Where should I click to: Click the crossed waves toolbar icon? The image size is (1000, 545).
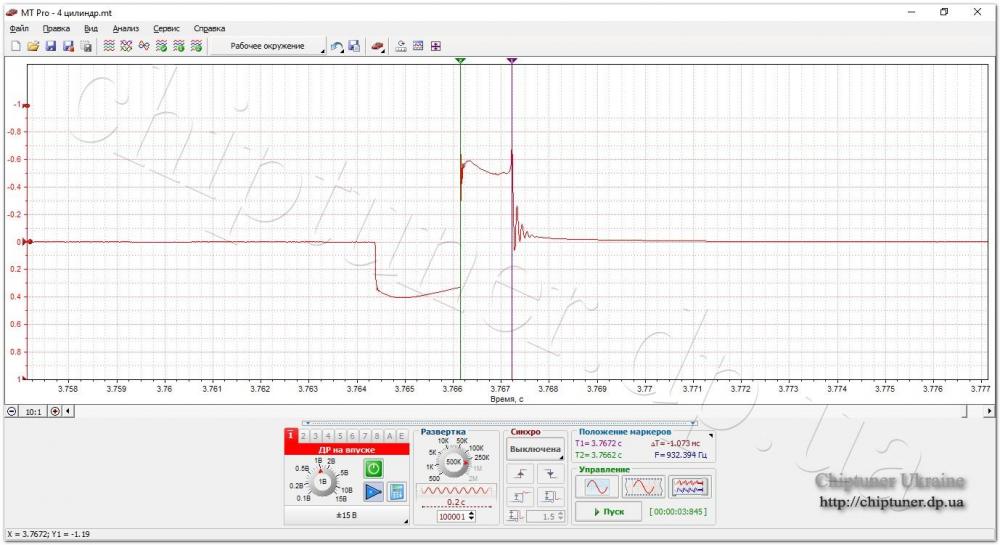point(126,46)
